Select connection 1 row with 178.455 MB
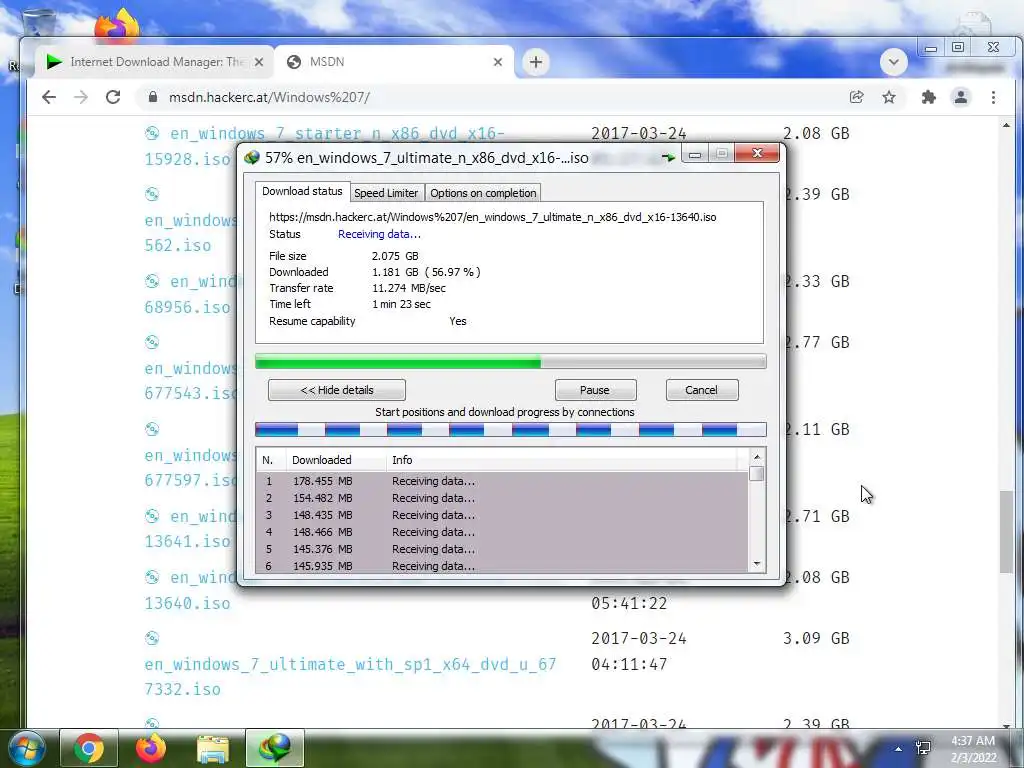The image size is (1024, 768). point(502,481)
